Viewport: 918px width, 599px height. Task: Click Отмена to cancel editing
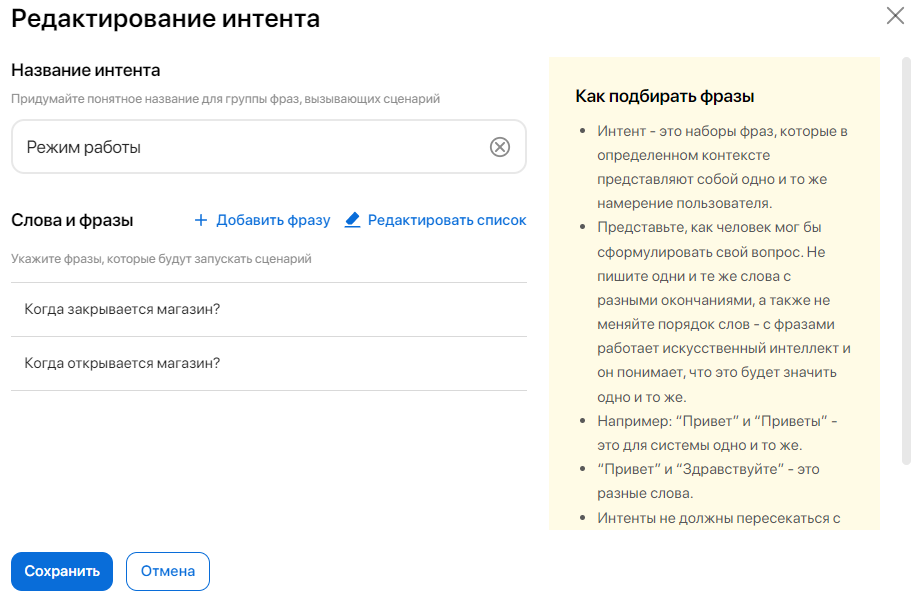(x=167, y=571)
